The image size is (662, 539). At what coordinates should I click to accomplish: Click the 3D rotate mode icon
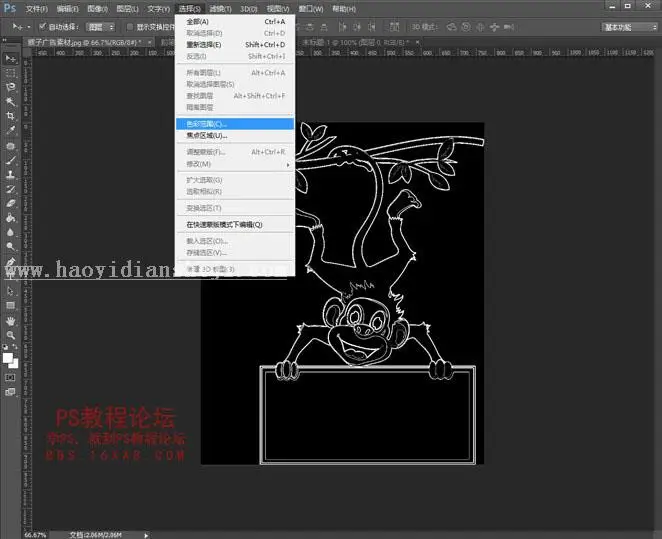[451, 27]
